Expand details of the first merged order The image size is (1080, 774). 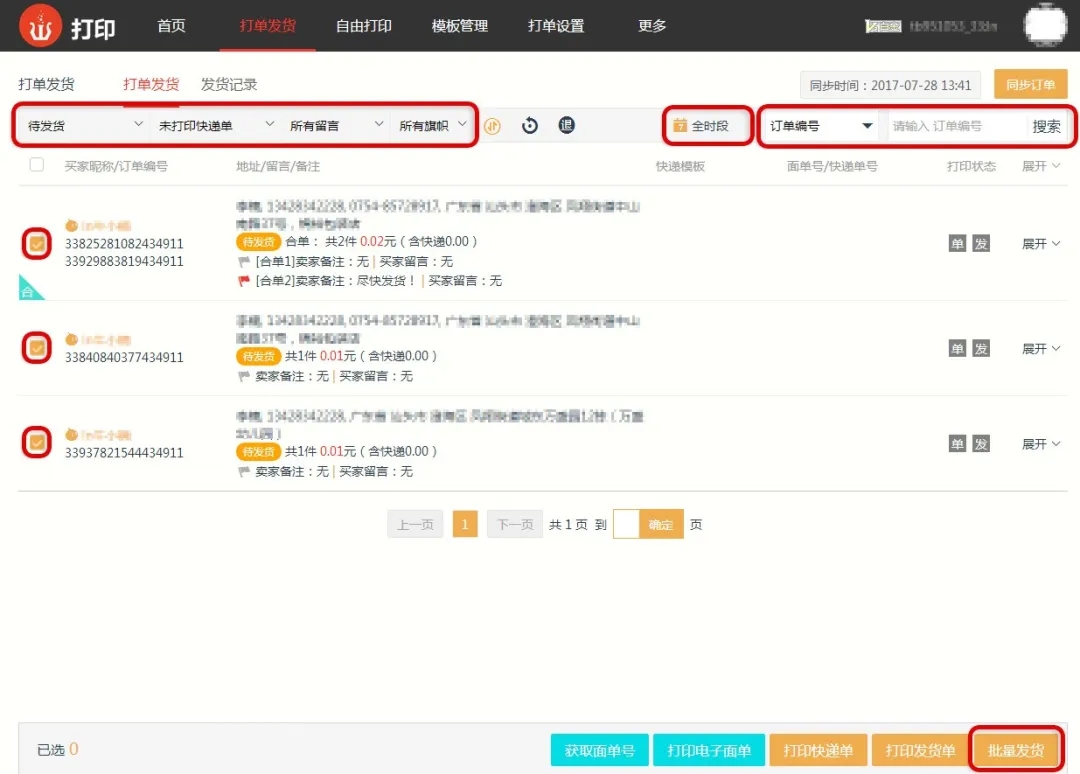tap(1040, 243)
